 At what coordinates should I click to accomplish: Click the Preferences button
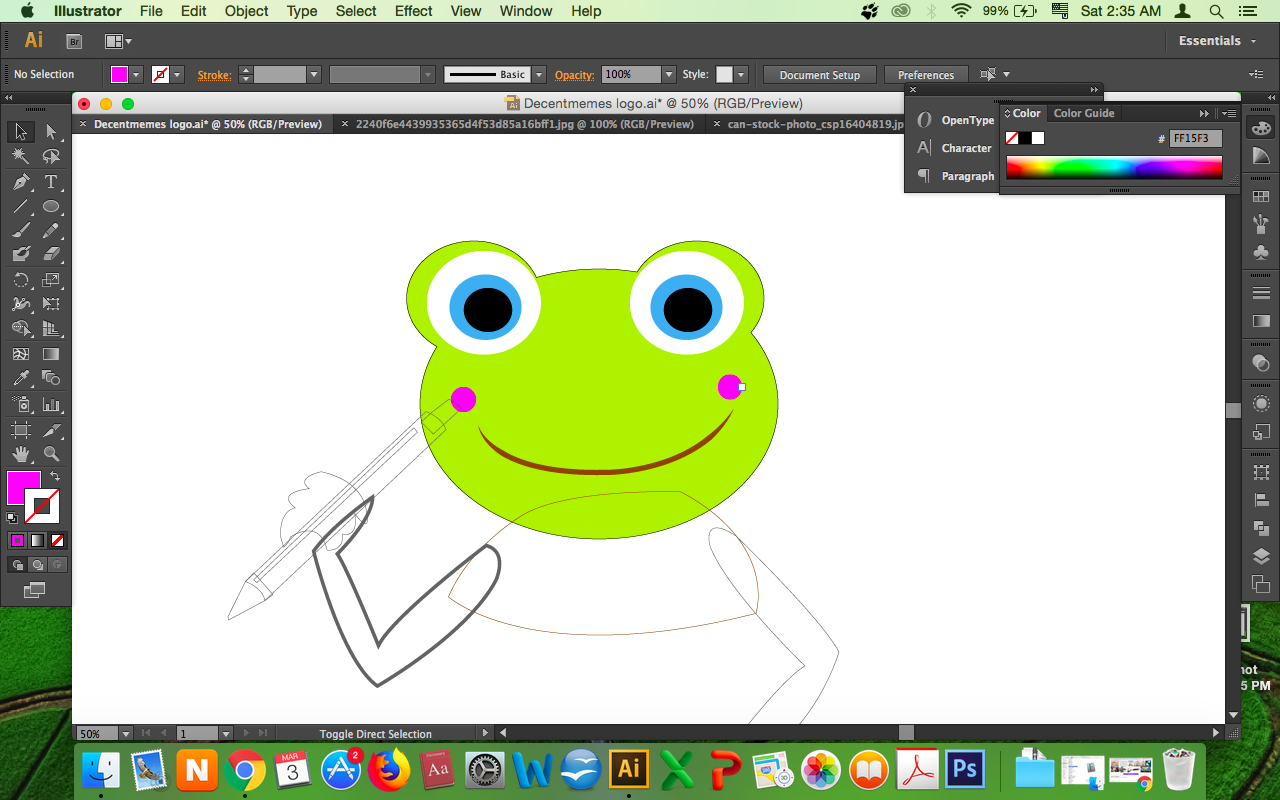tap(926, 75)
